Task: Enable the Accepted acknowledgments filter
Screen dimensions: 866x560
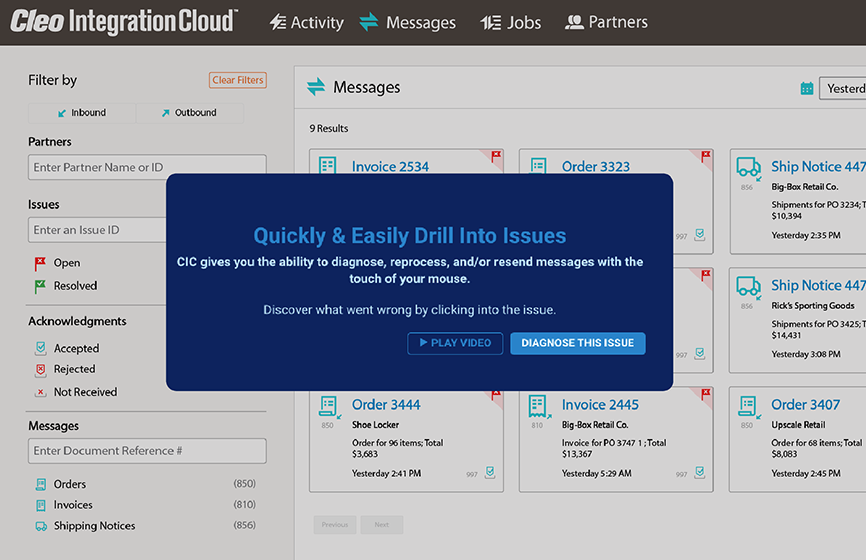Action: [75, 349]
